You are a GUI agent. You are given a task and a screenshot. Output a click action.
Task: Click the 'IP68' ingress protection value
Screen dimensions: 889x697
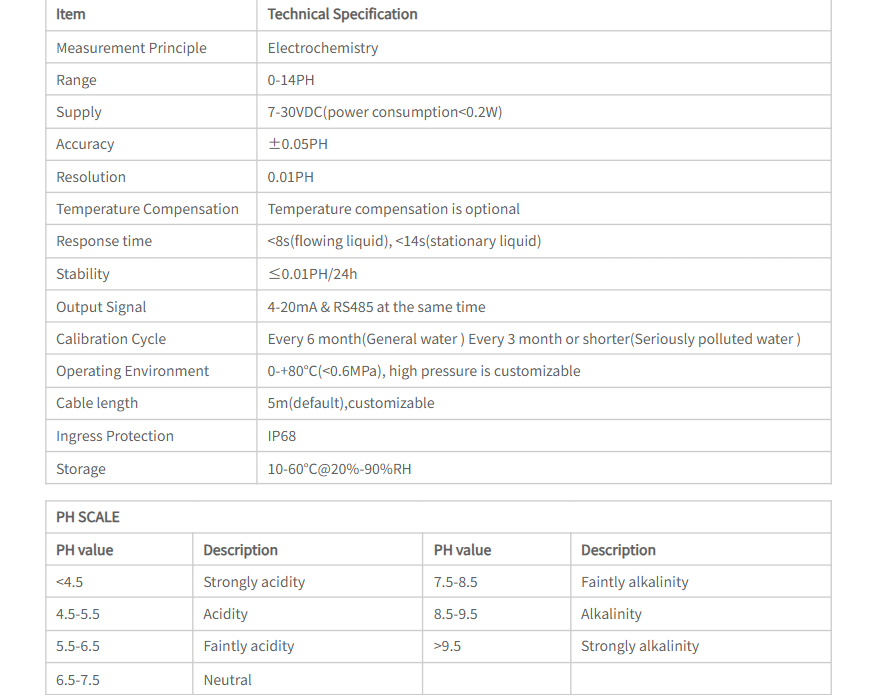coord(282,436)
